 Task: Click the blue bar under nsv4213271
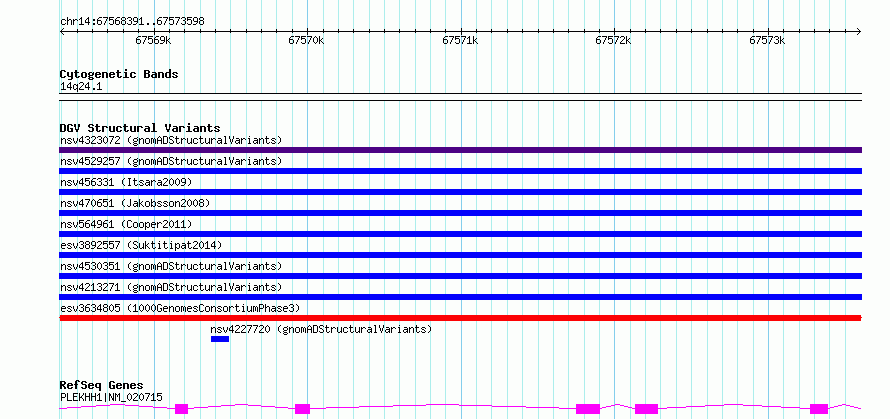(x=460, y=297)
